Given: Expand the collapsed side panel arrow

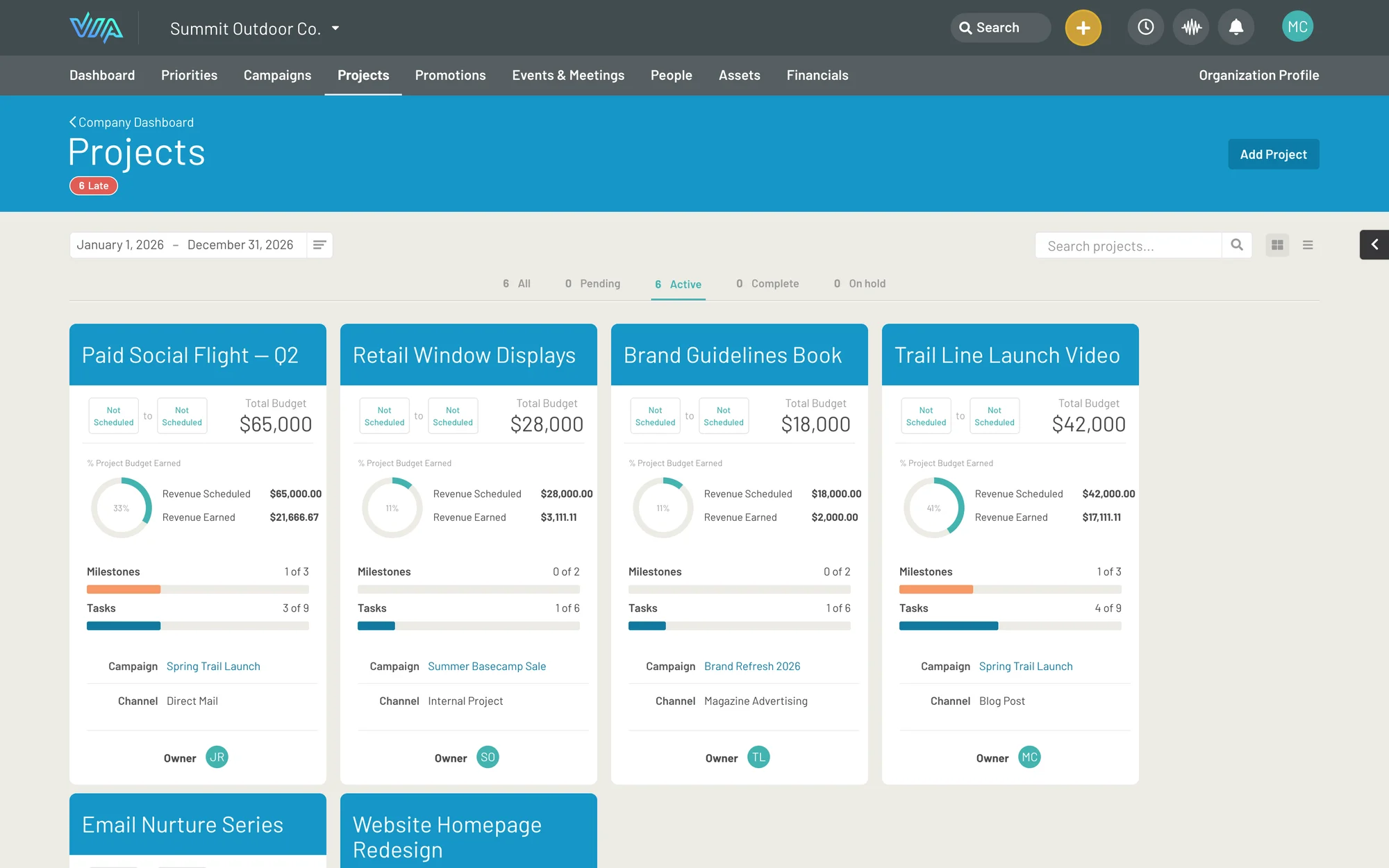Looking at the screenshot, I should [1374, 244].
